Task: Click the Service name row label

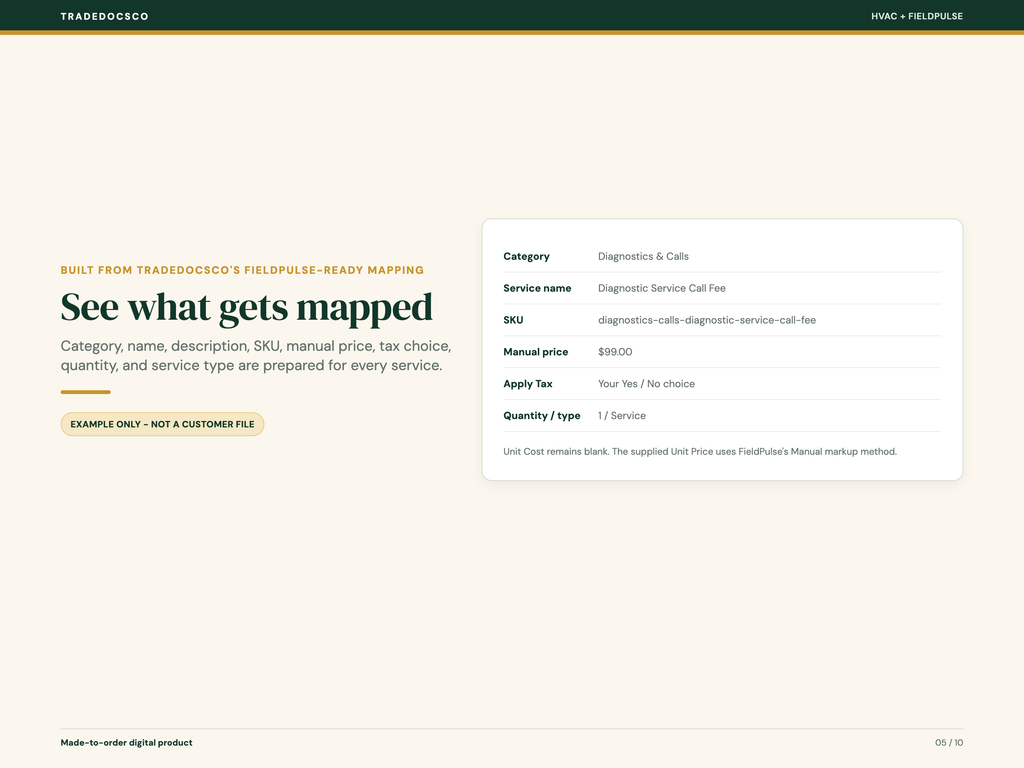Action: click(537, 289)
